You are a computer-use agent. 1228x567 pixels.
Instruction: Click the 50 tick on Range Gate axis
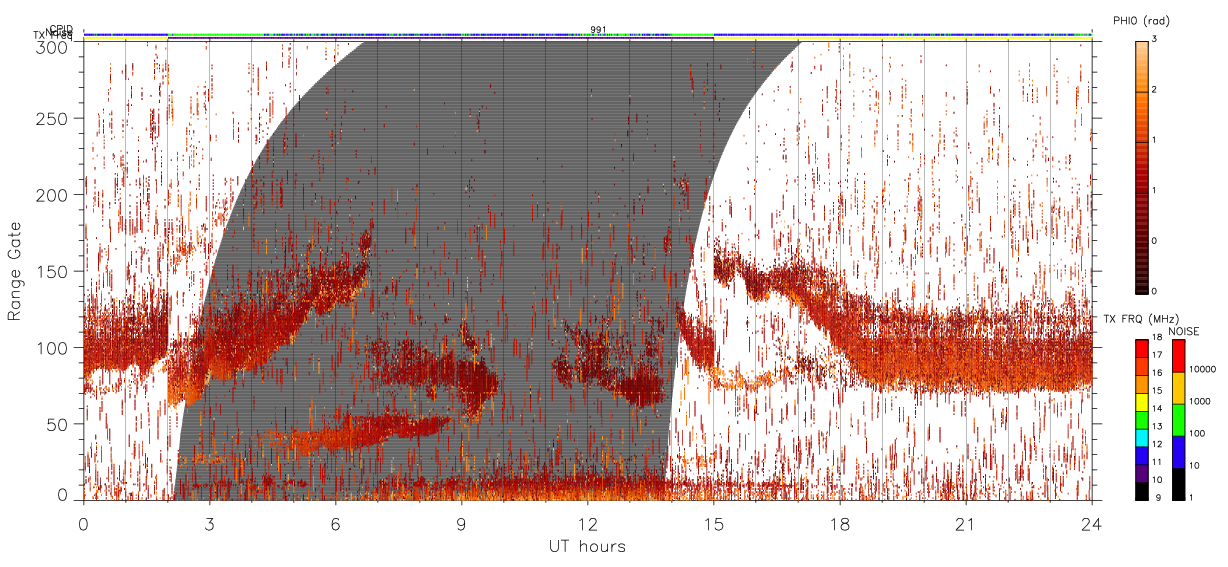[59, 424]
